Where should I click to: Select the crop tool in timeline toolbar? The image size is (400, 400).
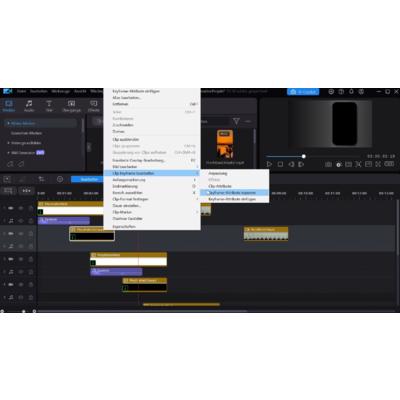[41, 179]
